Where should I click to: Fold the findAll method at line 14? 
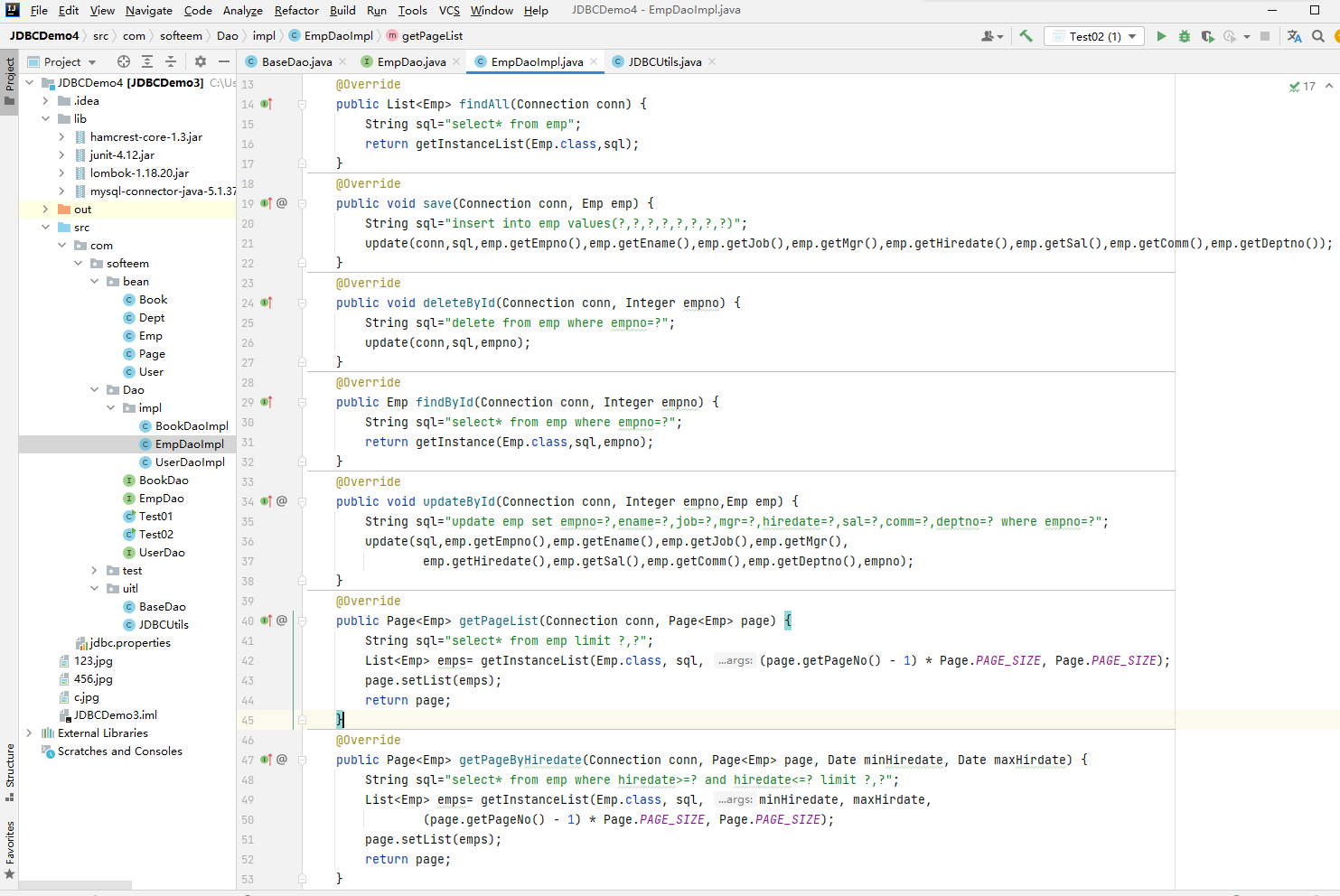pos(302,104)
